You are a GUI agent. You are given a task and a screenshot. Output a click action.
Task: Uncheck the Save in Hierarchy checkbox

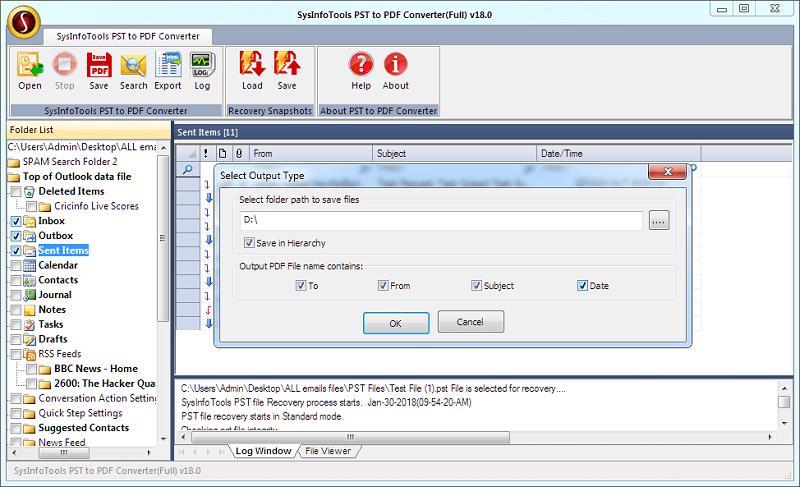click(x=249, y=243)
